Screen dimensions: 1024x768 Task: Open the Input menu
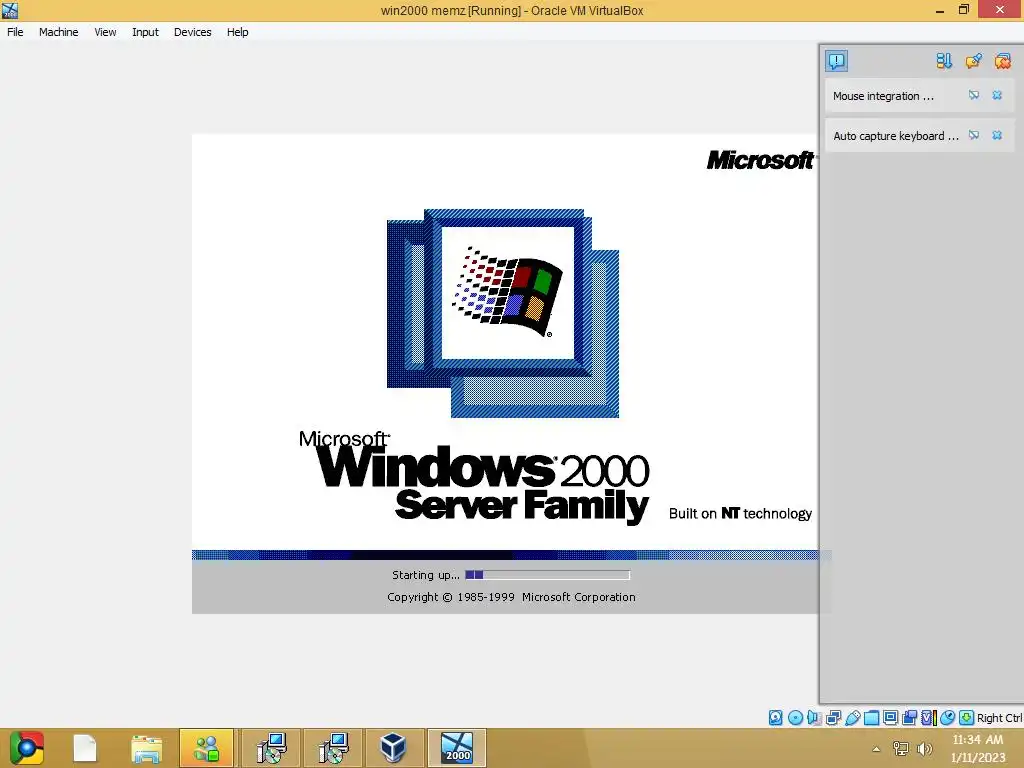(x=145, y=32)
